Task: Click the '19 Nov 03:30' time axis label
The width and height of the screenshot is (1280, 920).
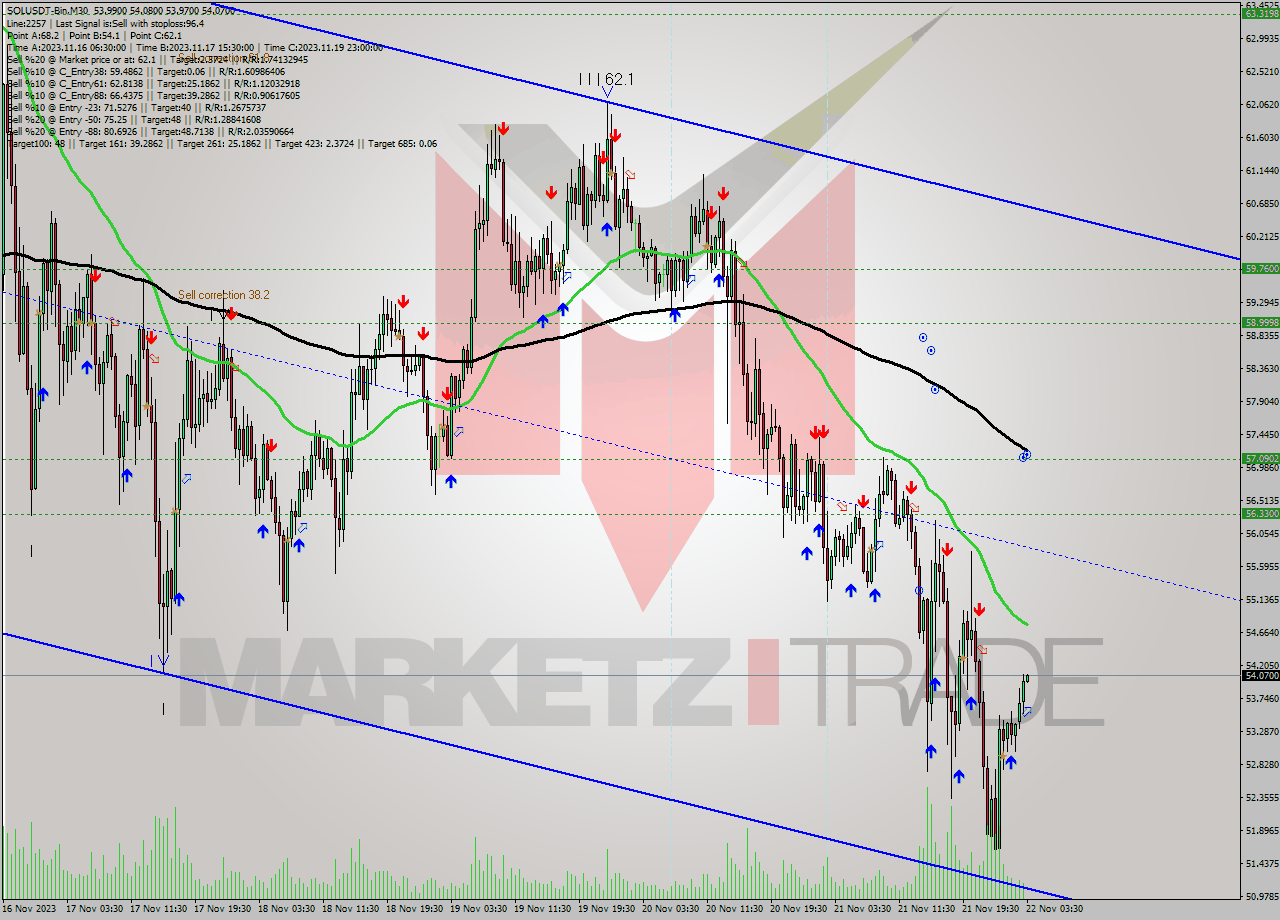Action: (479, 909)
